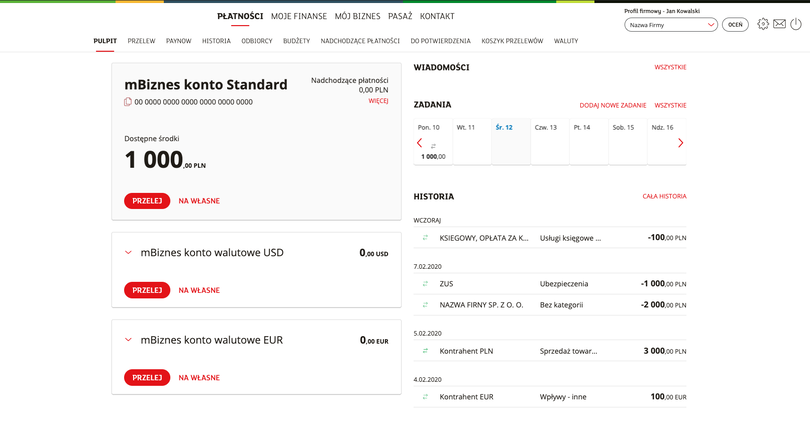Viewport: 810px width, 425px height.
Task: Click the OCEŃ button
Action: click(735, 24)
